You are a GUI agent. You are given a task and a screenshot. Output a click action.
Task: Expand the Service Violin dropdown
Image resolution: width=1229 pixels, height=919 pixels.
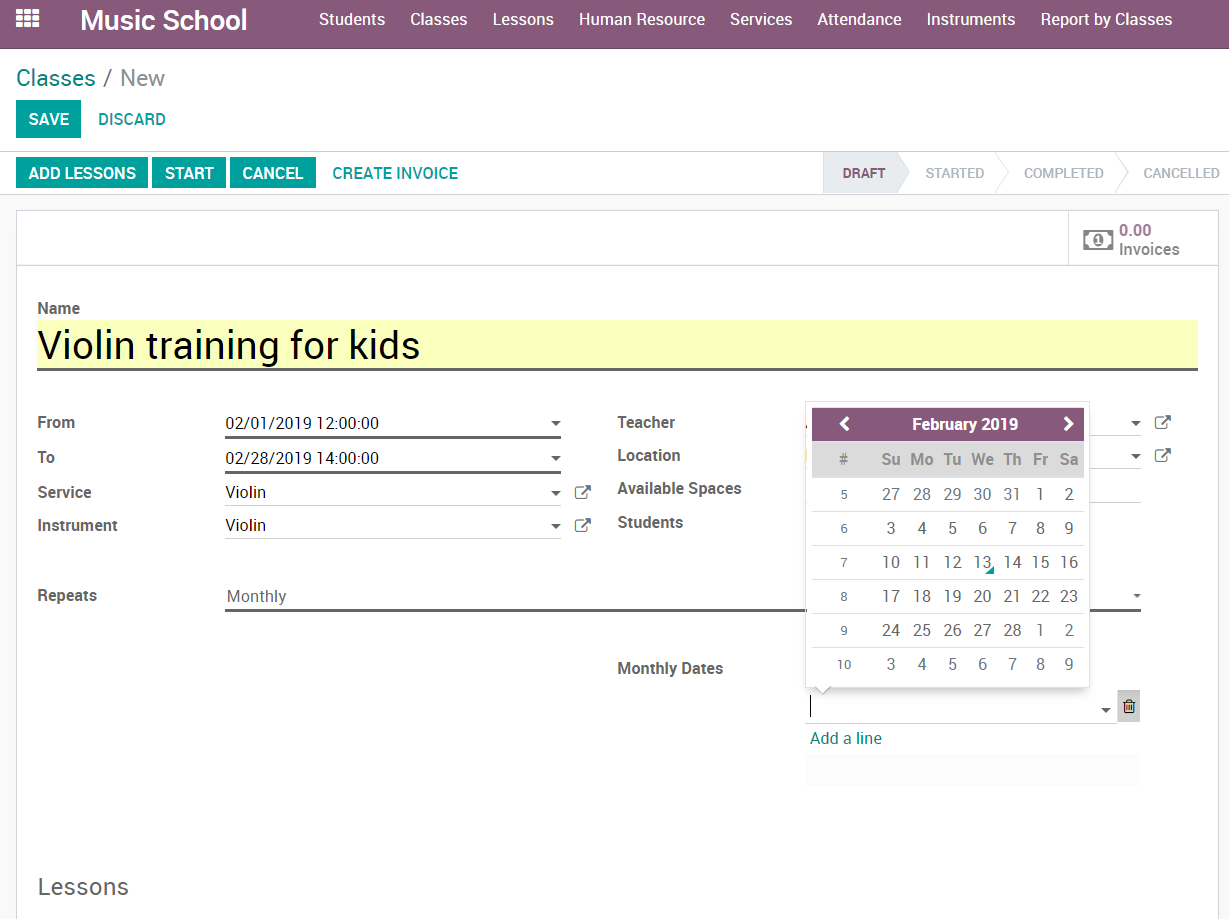click(x=556, y=494)
